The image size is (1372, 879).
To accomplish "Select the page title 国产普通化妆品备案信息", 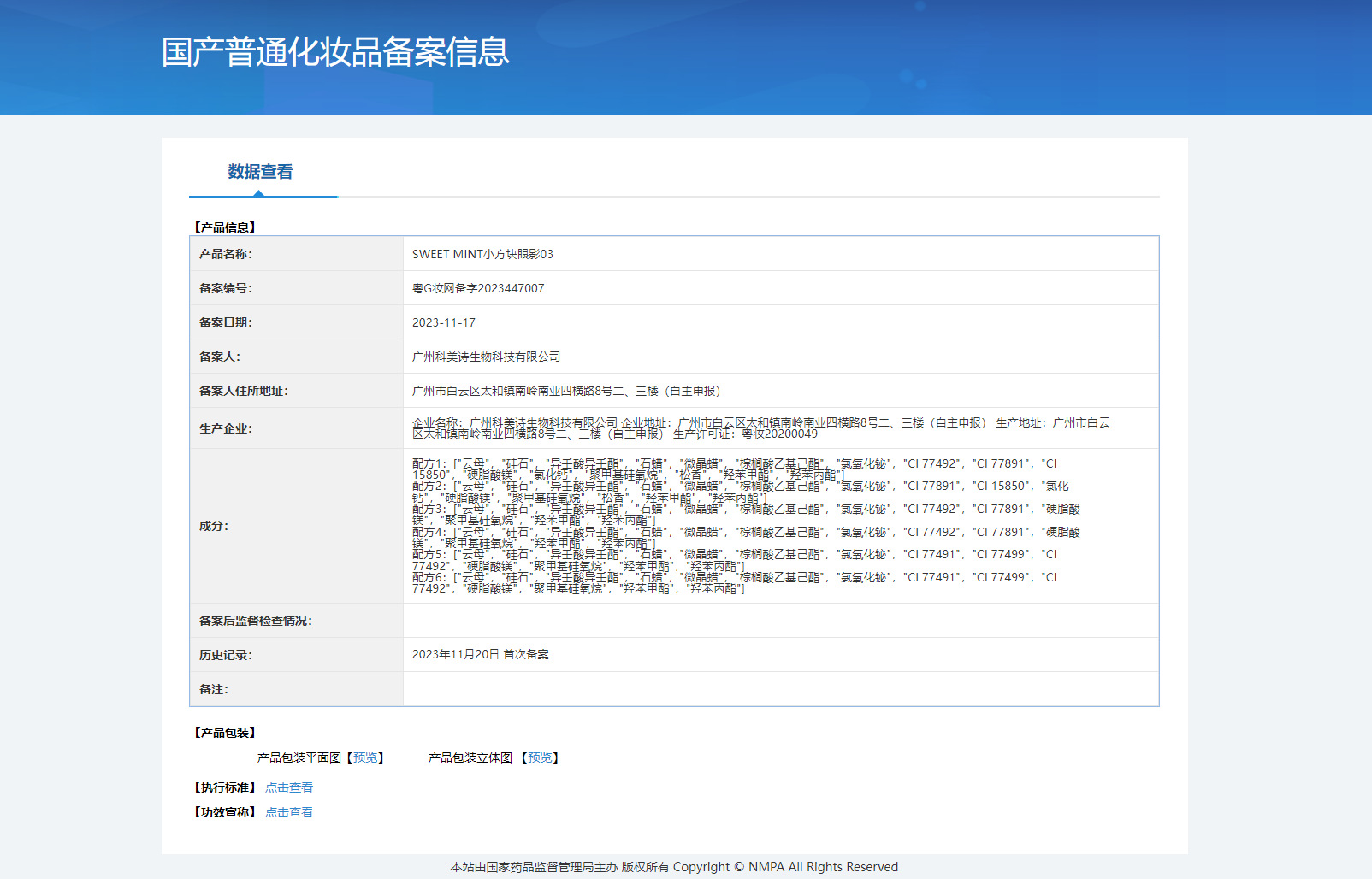I will click(335, 52).
